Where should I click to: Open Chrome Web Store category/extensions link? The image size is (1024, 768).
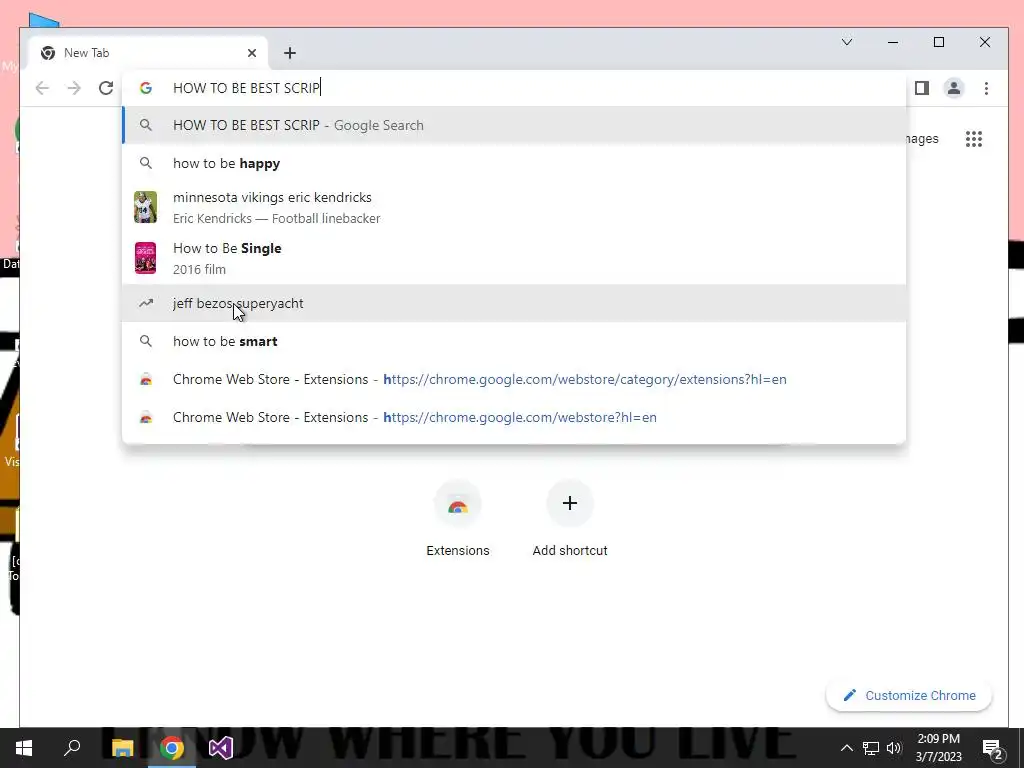click(514, 379)
